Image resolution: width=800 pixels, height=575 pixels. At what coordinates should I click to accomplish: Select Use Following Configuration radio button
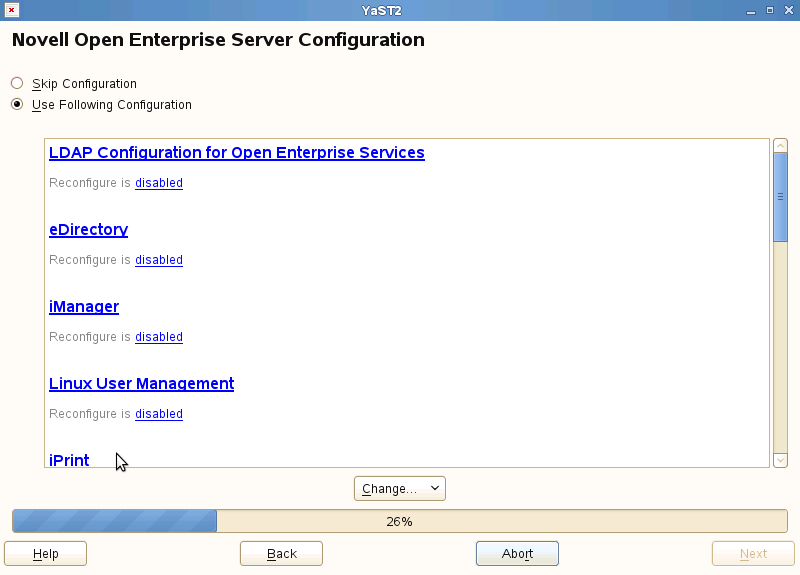17,104
